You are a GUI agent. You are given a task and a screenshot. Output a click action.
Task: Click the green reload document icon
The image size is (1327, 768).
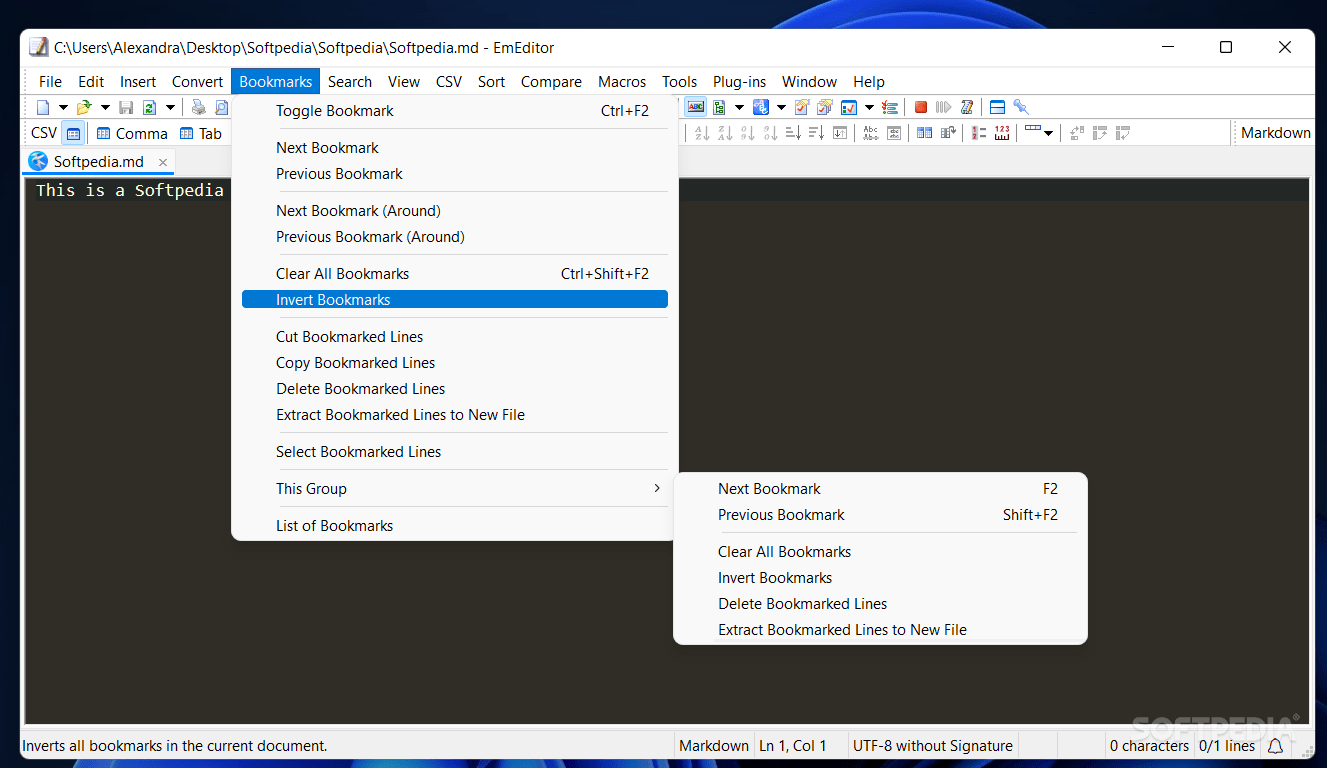(149, 107)
